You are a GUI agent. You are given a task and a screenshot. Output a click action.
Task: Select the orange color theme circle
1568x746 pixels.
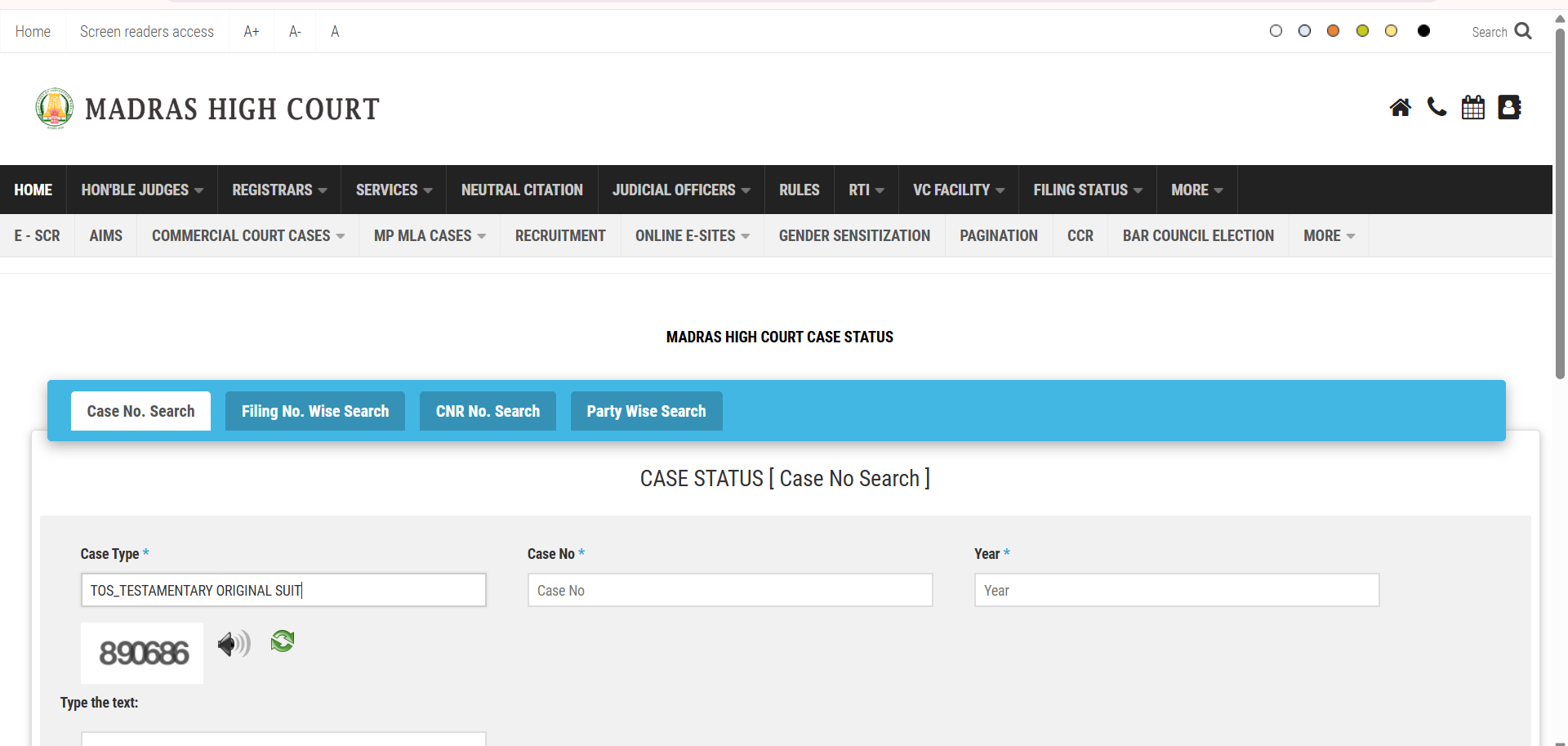1333,31
